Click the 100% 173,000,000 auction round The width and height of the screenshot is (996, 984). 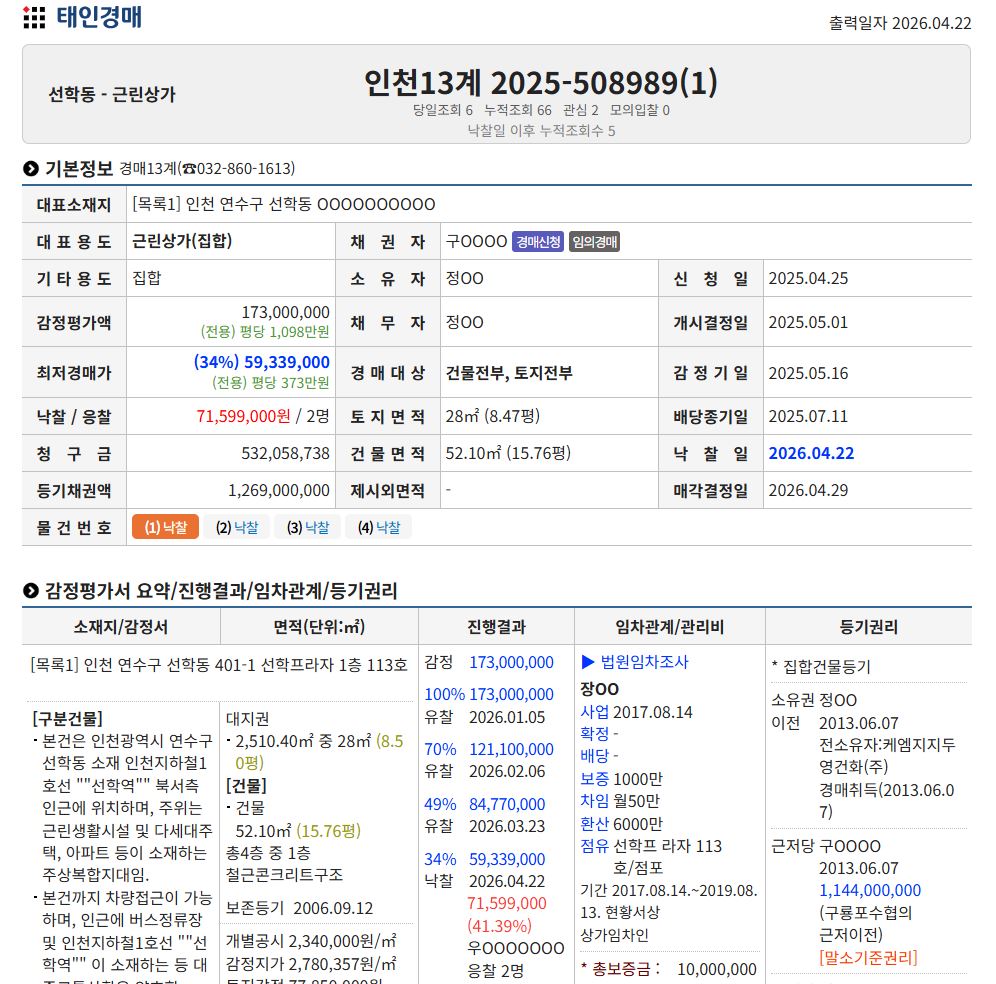pyautogui.click(x=488, y=694)
